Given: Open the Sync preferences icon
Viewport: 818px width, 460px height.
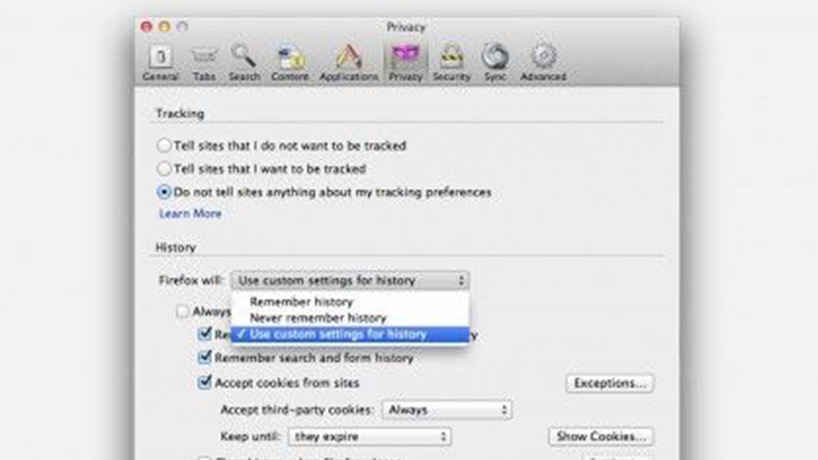Looking at the screenshot, I should coord(495,61).
